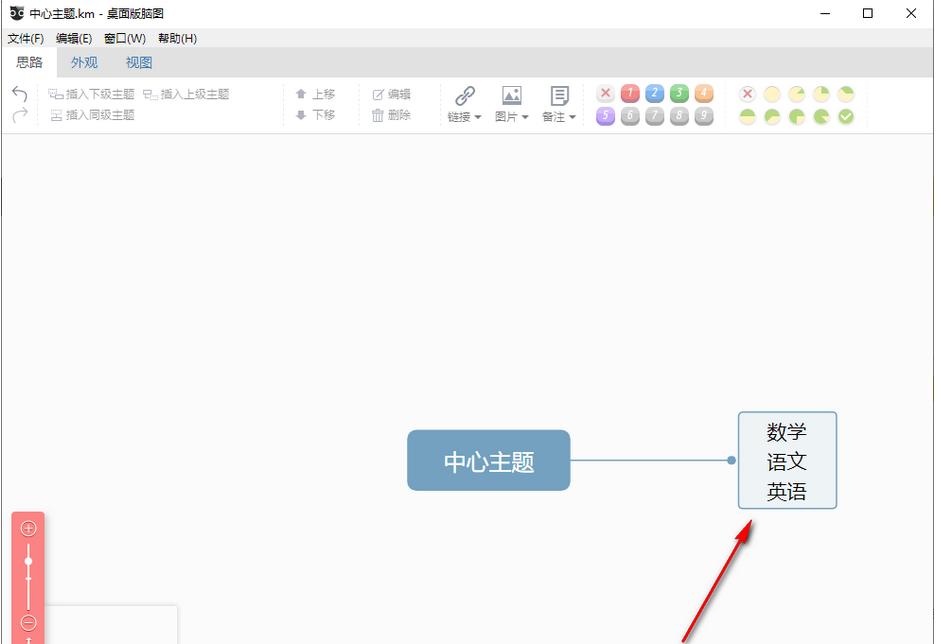Image resolution: width=936 pixels, height=644 pixels.
Task: Remove priority using the red X icon
Action: (x=606, y=93)
